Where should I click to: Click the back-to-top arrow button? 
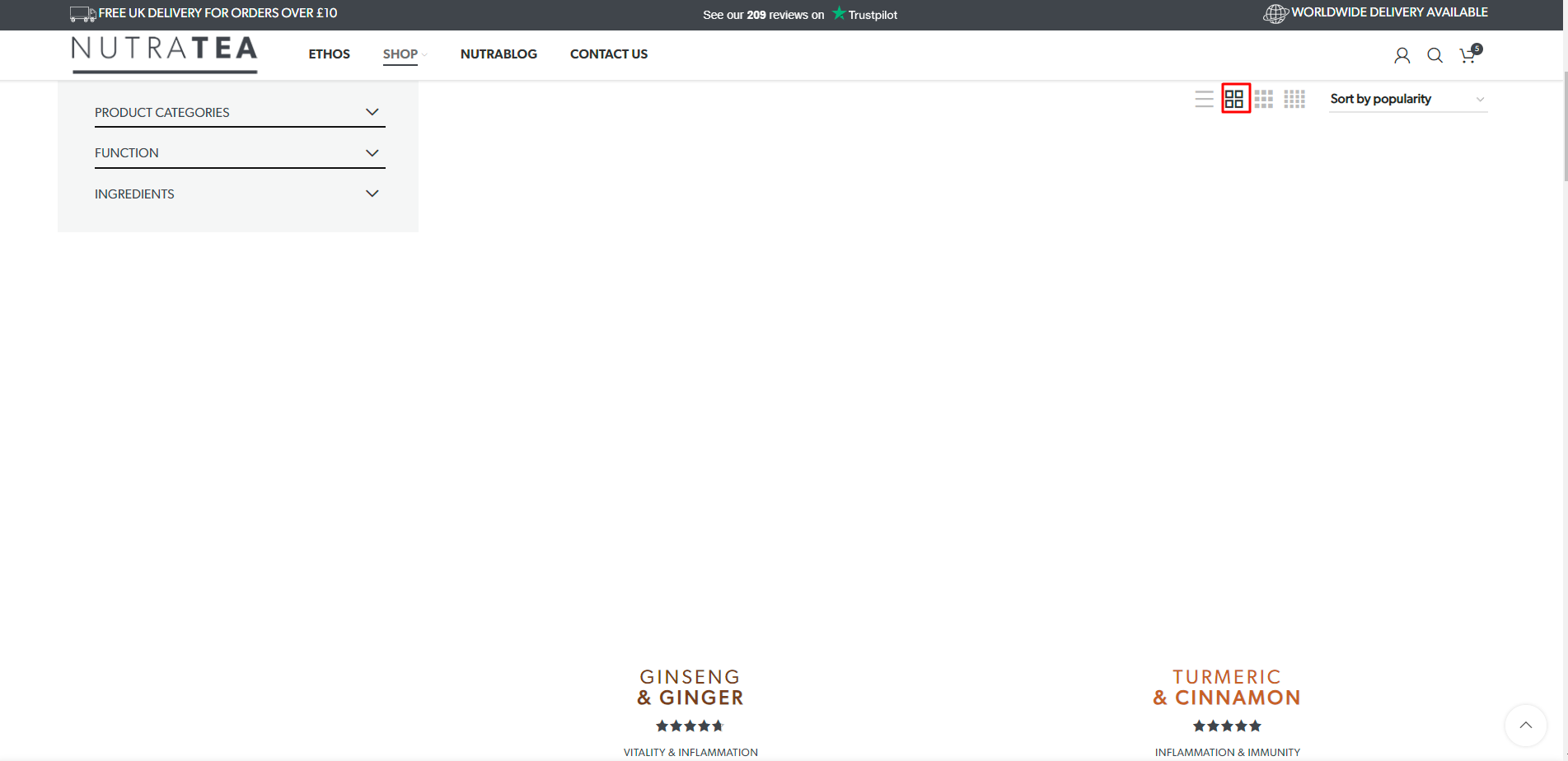click(1525, 726)
